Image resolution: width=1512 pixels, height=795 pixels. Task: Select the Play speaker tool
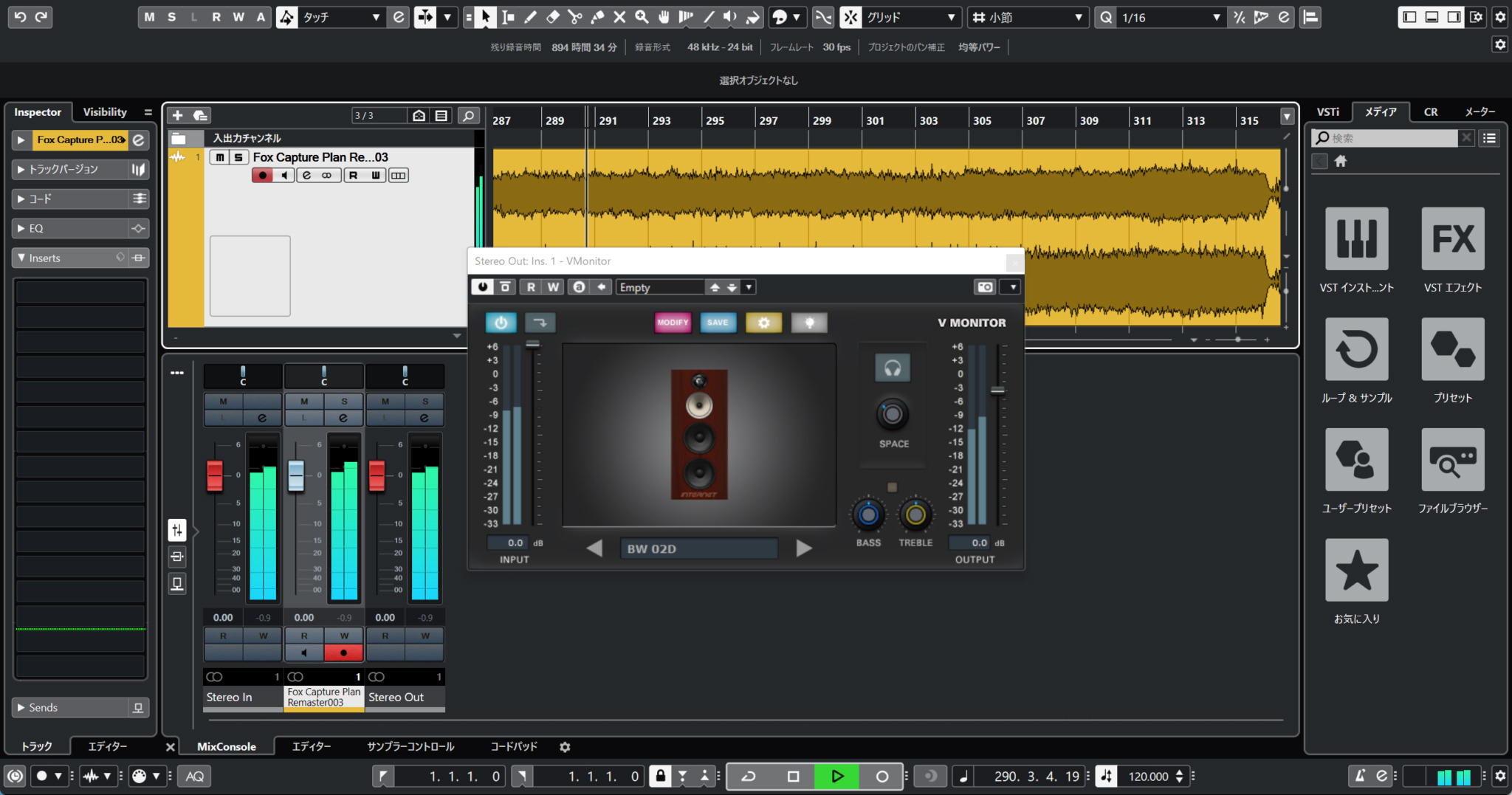730,17
